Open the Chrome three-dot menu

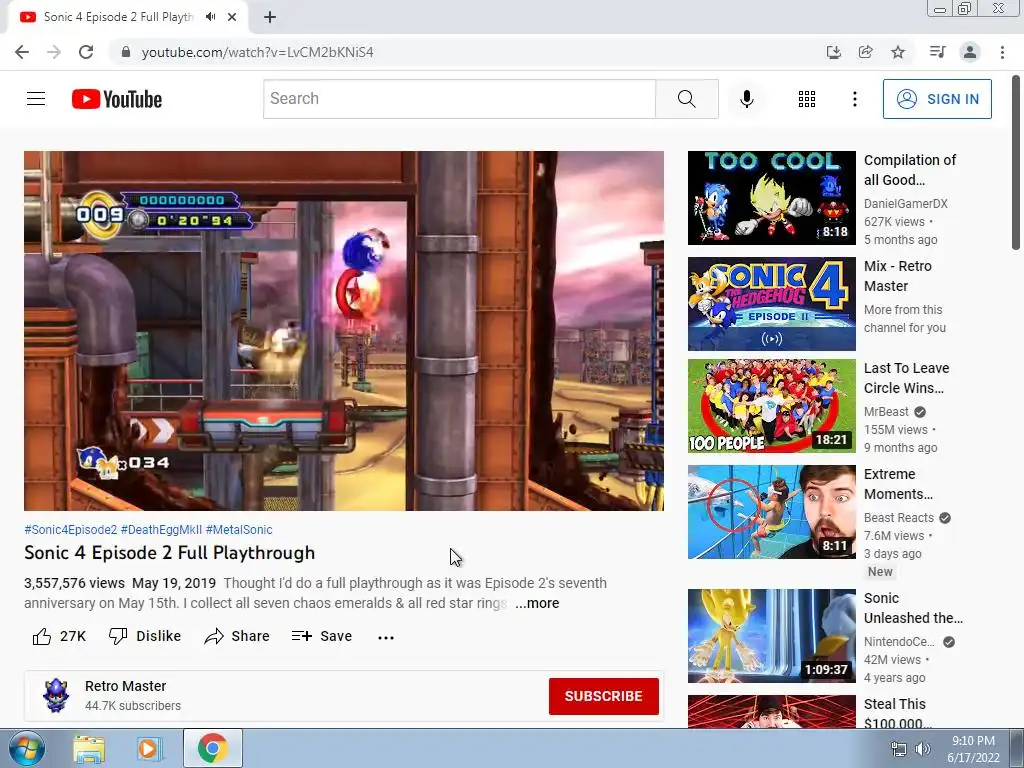coord(1002,52)
